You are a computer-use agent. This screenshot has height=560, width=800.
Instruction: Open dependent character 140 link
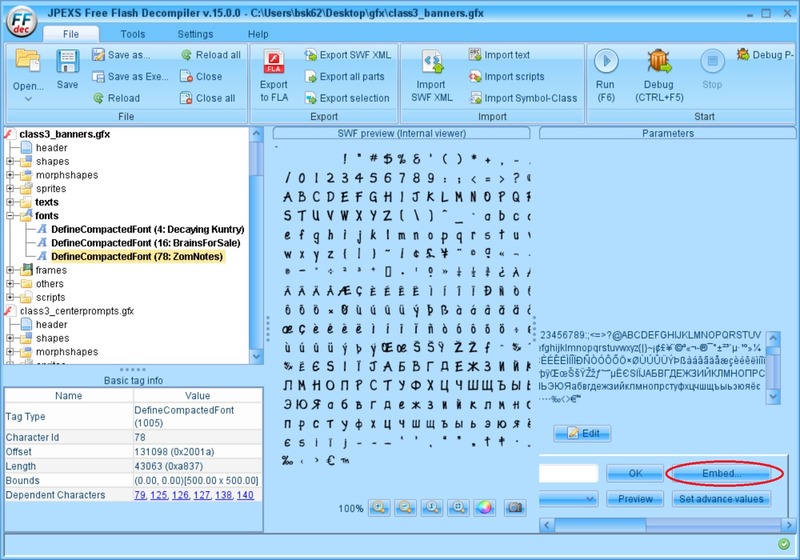coord(245,495)
